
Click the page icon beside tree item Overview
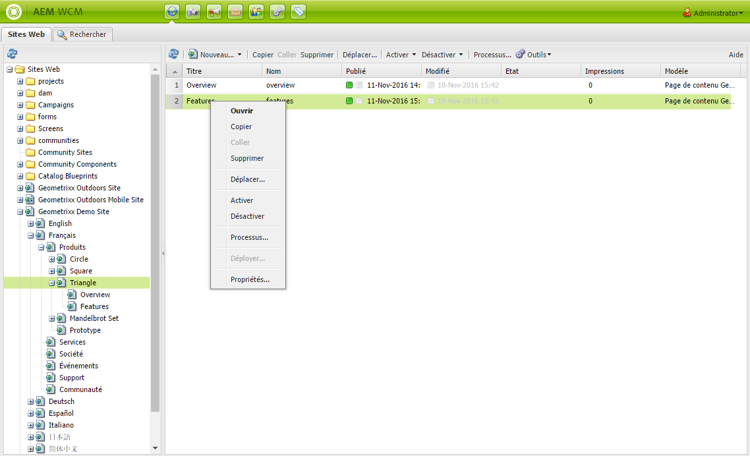(72, 295)
